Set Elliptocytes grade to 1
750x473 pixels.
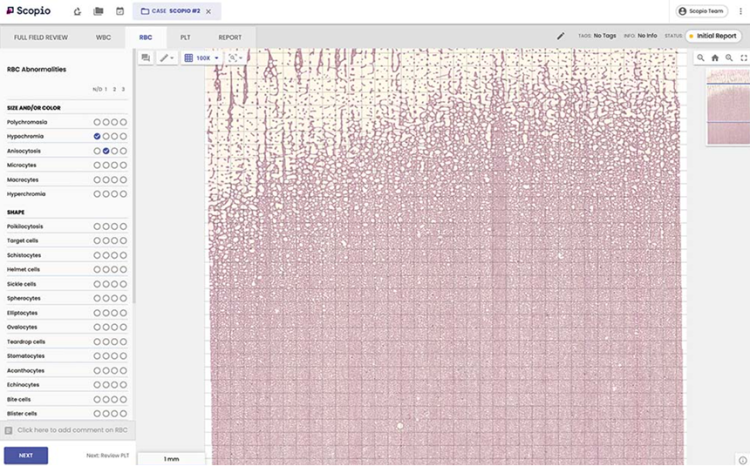106,313
